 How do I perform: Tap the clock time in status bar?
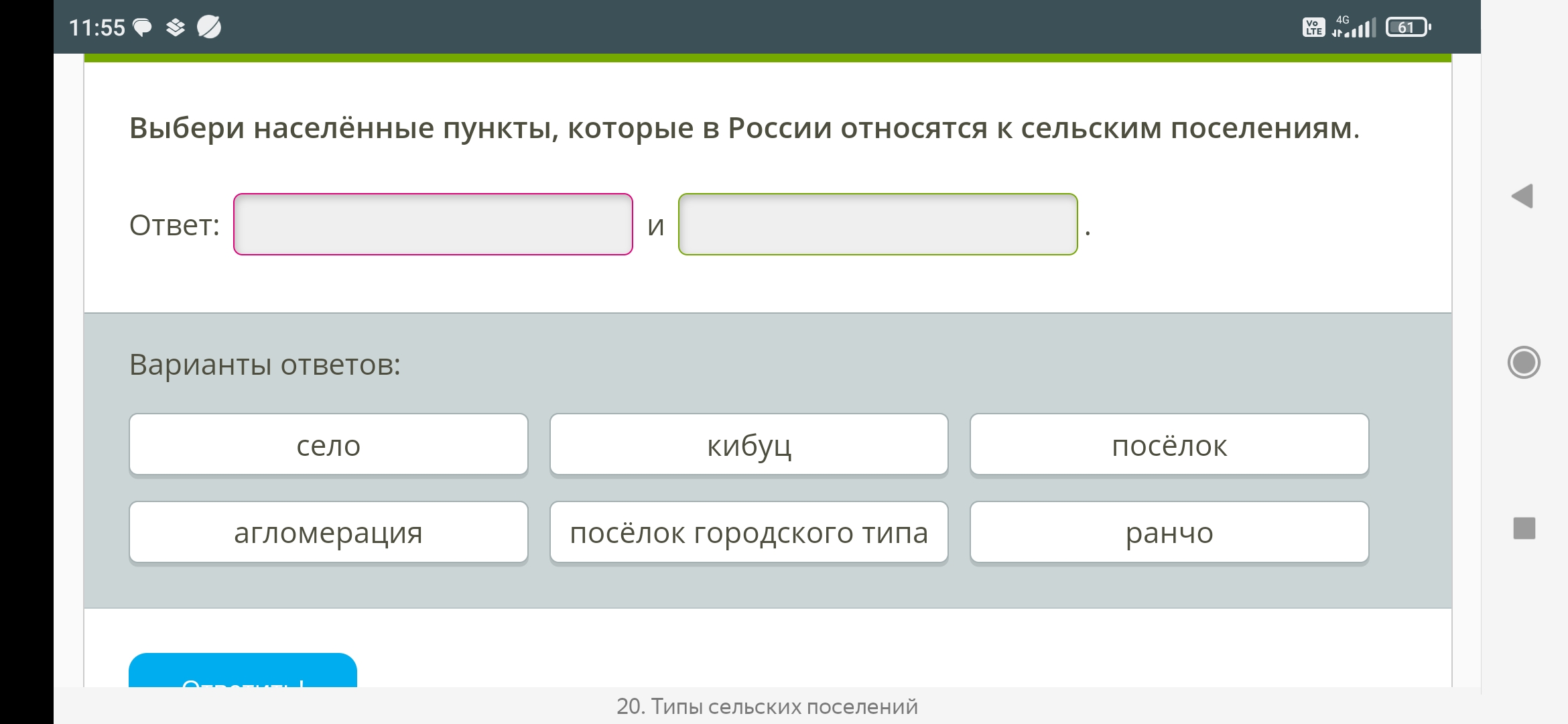(97, 27)
